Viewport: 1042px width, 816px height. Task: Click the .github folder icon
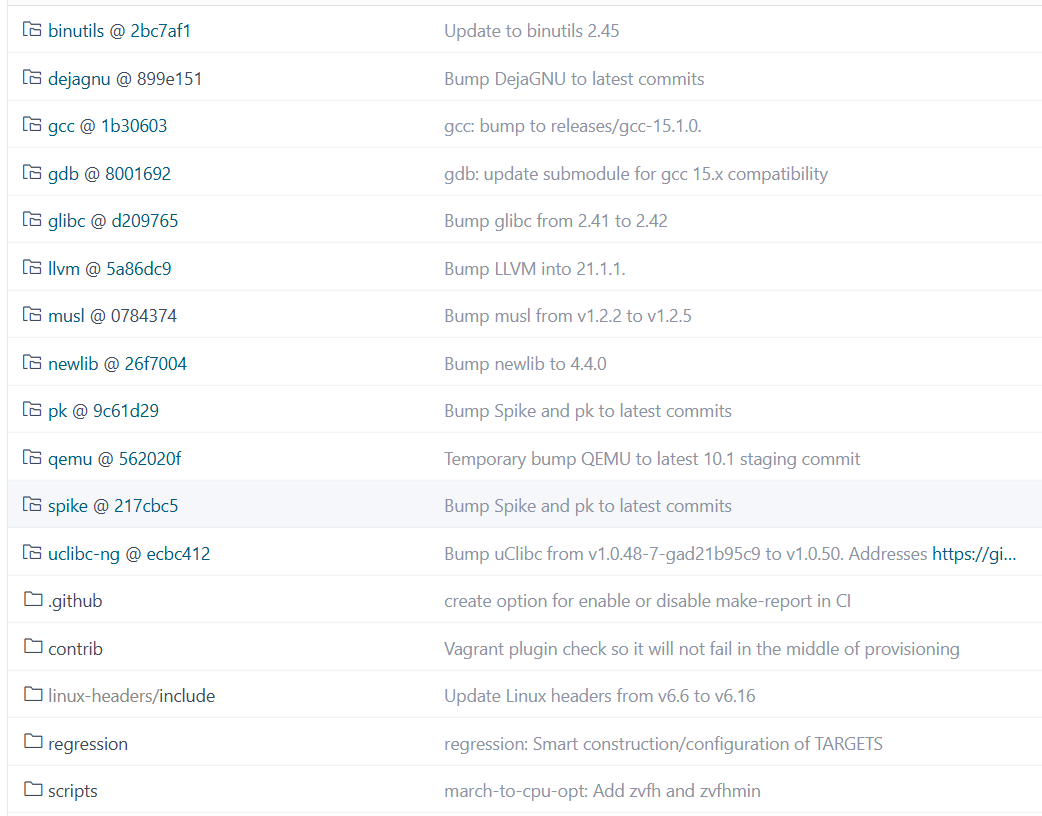click(x=33, y=599)
